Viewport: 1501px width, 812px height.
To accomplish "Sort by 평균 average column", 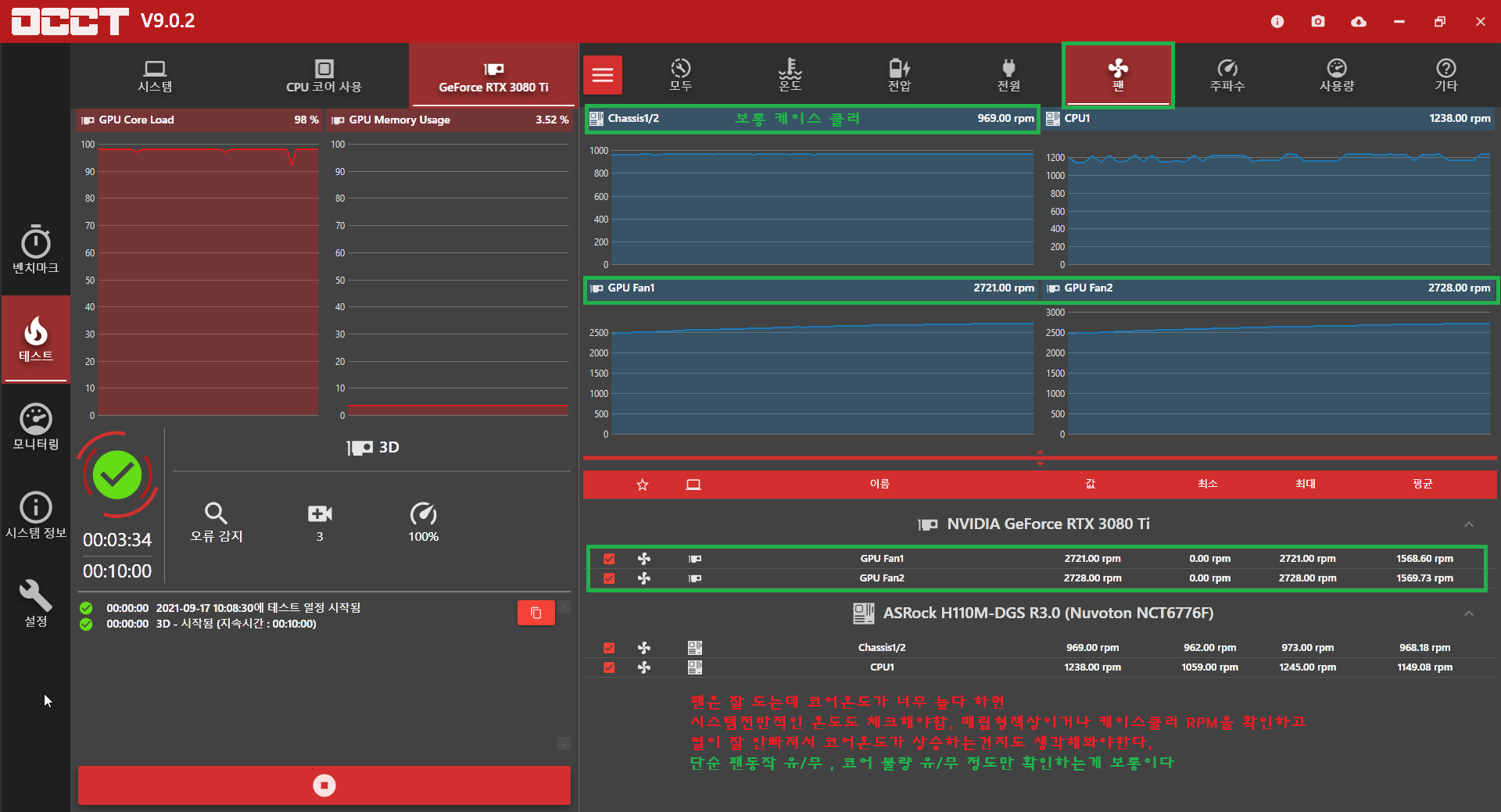I will [x=1423, y=484].
